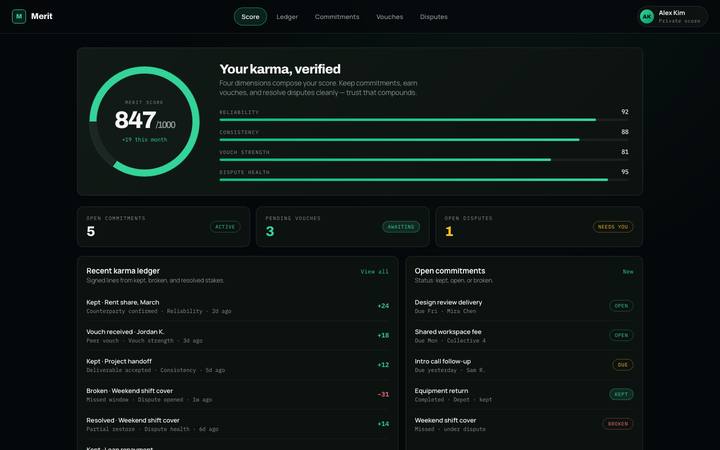The height and width of the screenshot is (450, 720).
Task: Click the Merit logo icon
Action: pyautogui.click(x=19, y=17)
